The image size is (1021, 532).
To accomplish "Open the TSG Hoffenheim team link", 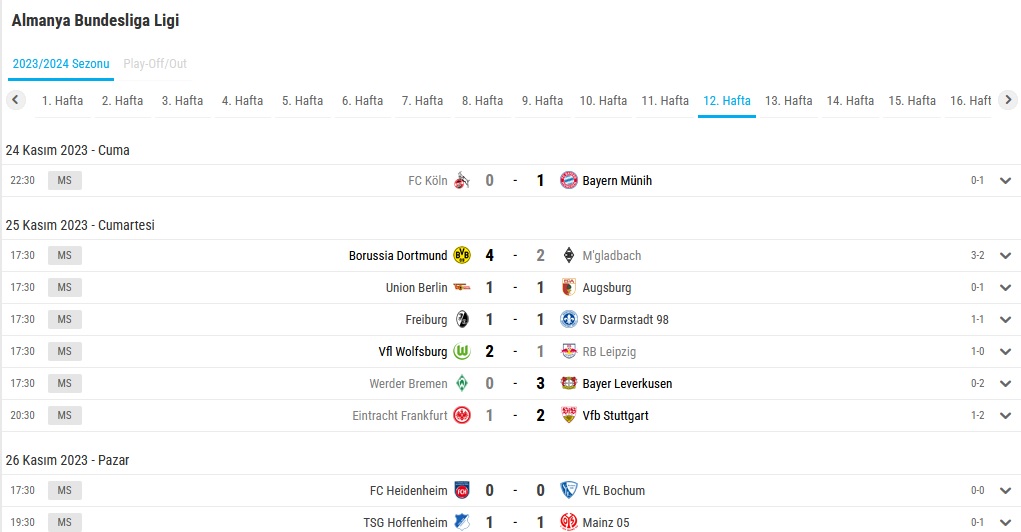I will click(x=405, y=522).
